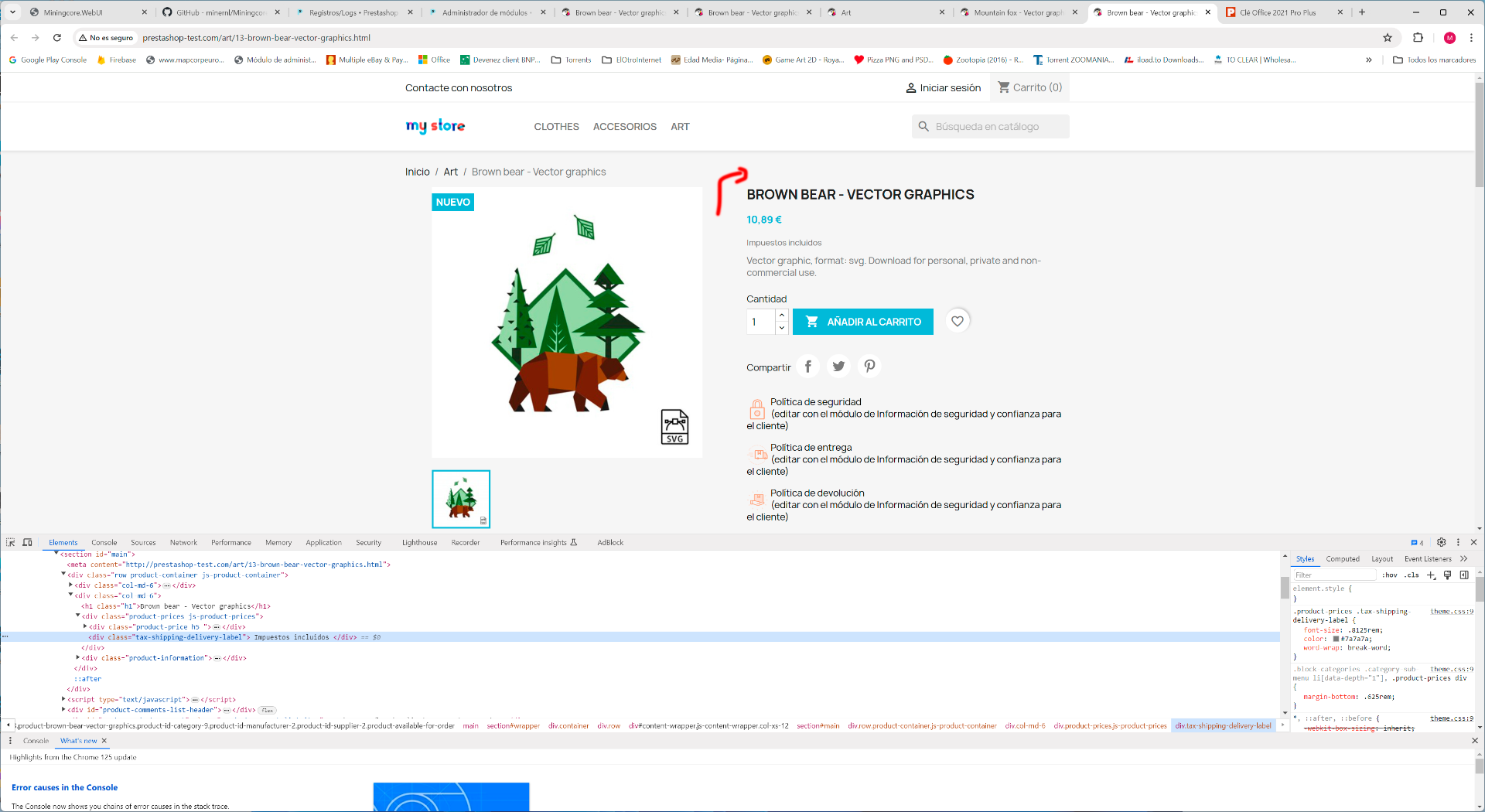Image resolution: width=1485 pixels, height=812 pixels.
Task: Reload the page with the refresh icon
Action: click(x=56, y=37)
